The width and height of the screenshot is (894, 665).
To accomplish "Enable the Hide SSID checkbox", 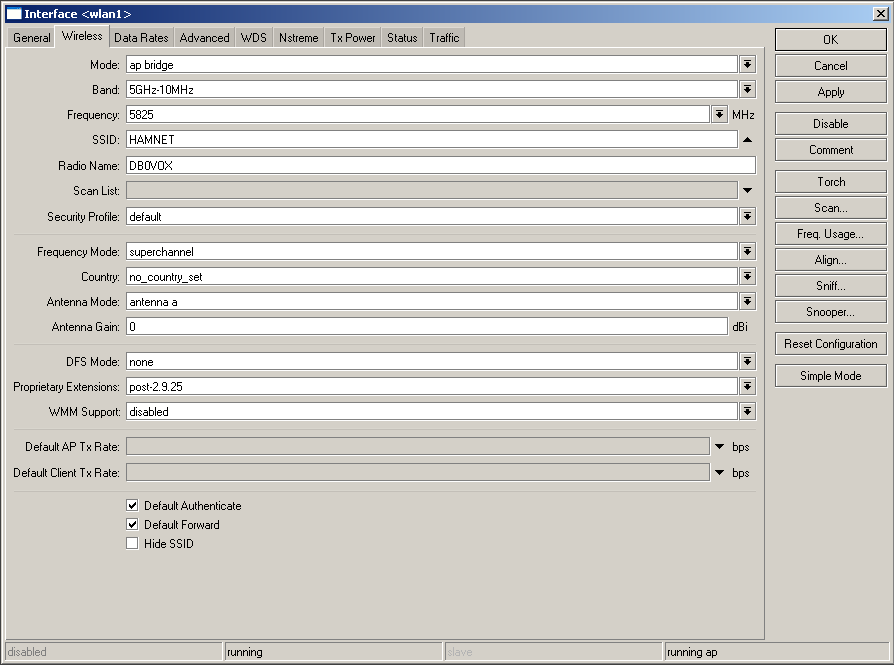I will (x=132, y=543).
